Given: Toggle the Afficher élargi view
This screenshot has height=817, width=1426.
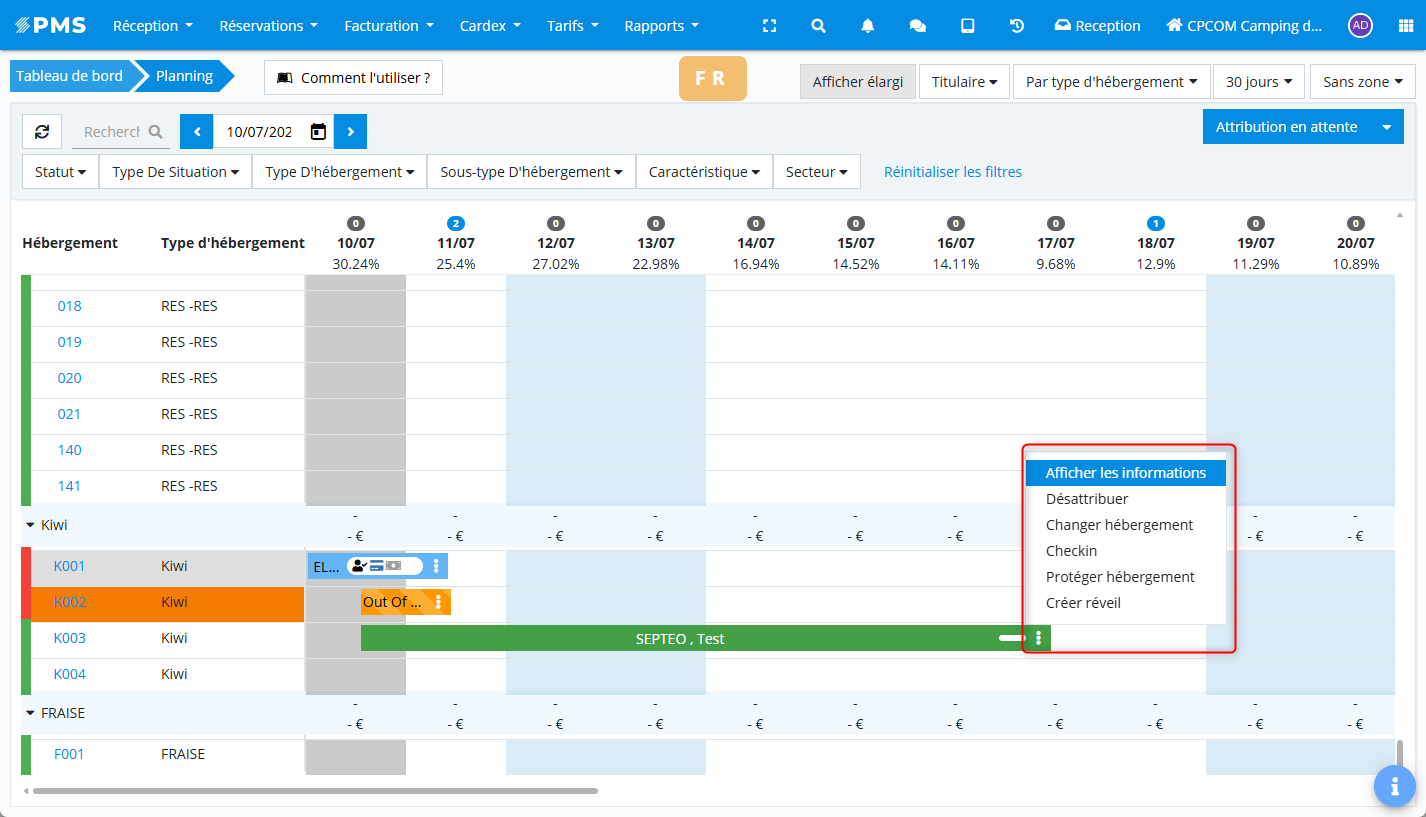Looking at the screenshot, I should [x=857, y=82].
